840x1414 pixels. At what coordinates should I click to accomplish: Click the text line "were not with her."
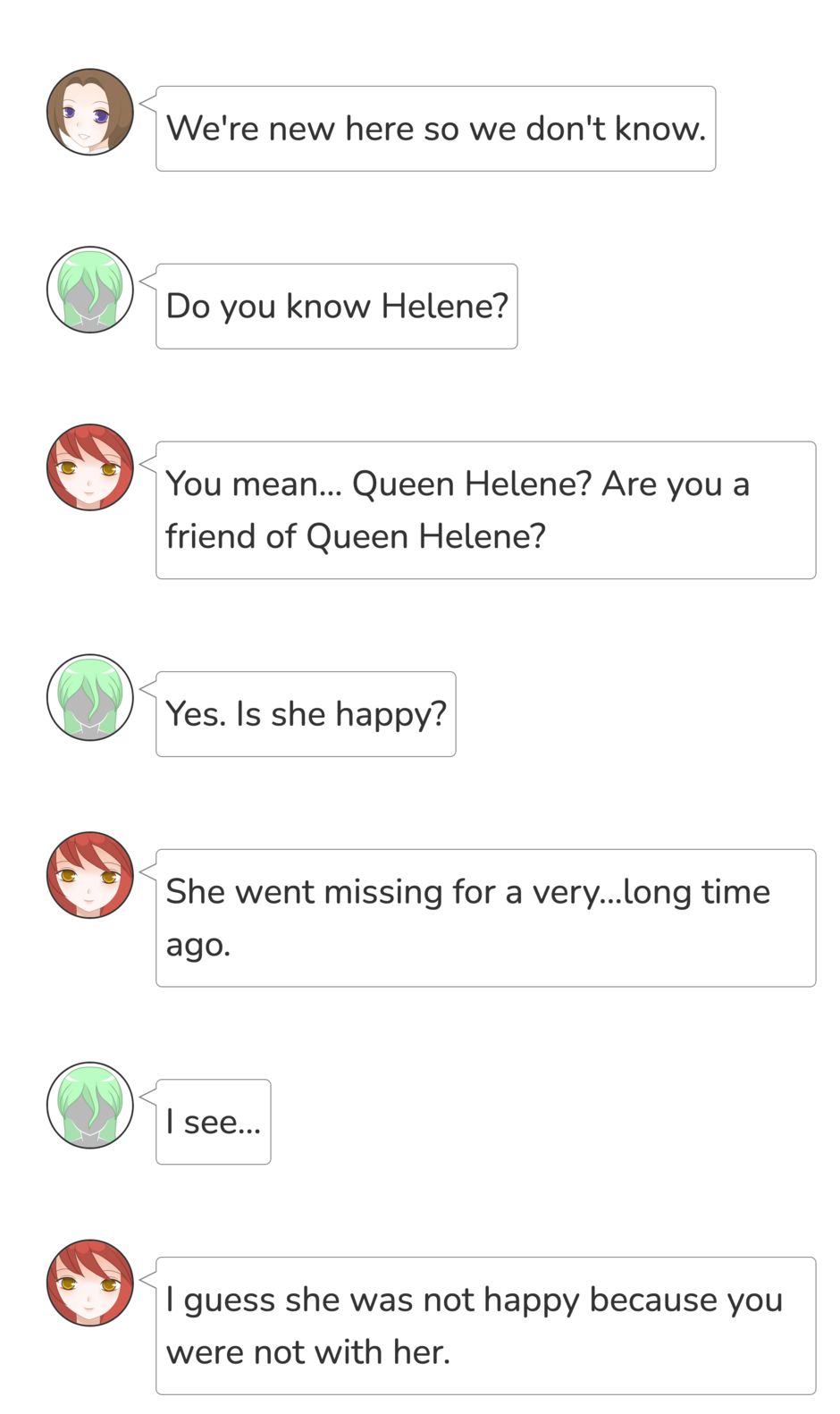point(307,1352)
